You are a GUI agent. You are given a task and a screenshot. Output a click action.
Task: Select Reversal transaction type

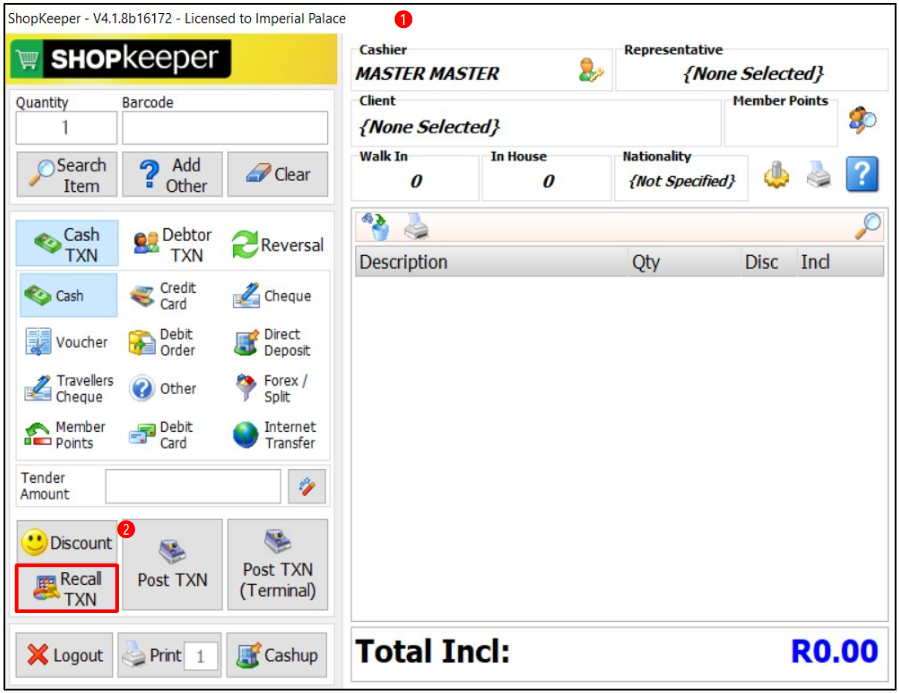pos(278,245)
